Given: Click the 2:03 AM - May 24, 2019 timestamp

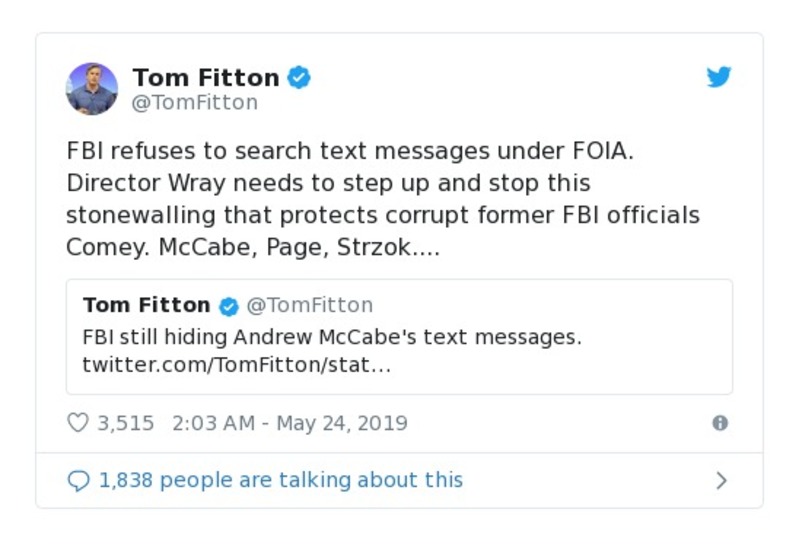Looking at the screenshot, I should point(290,423).
